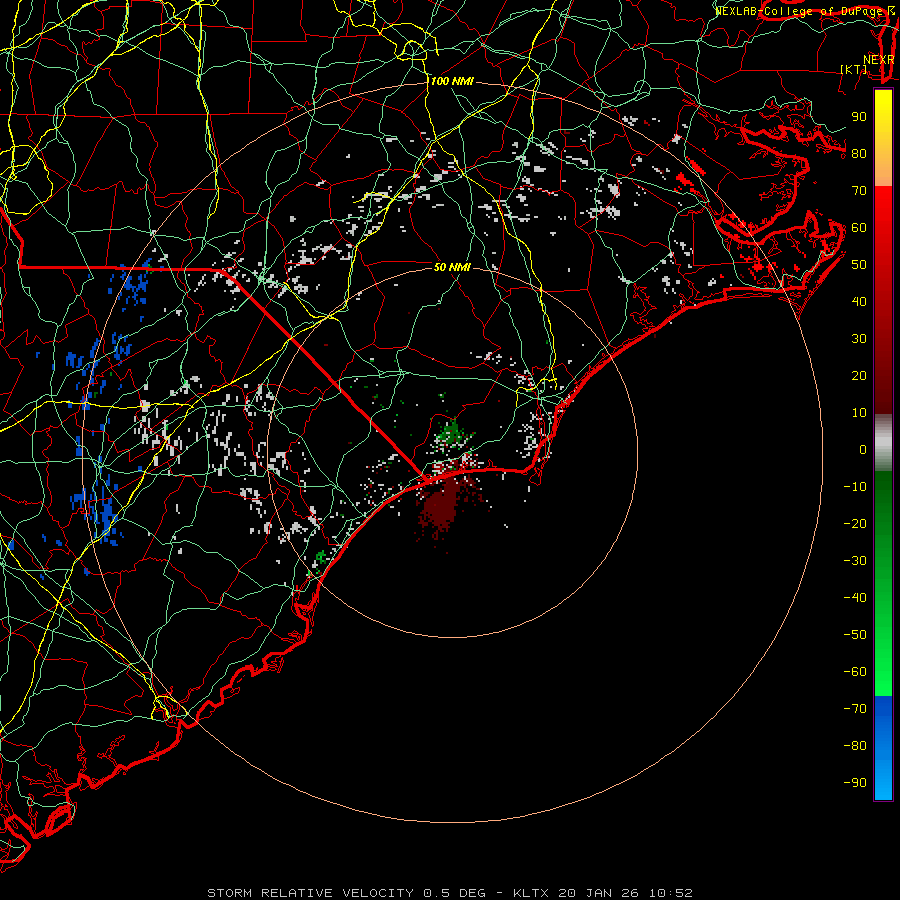Click the "20 JAN 26" date in the caption
Image resolution: width=900 pixels, height=900 pixels.
click(599, 893)
